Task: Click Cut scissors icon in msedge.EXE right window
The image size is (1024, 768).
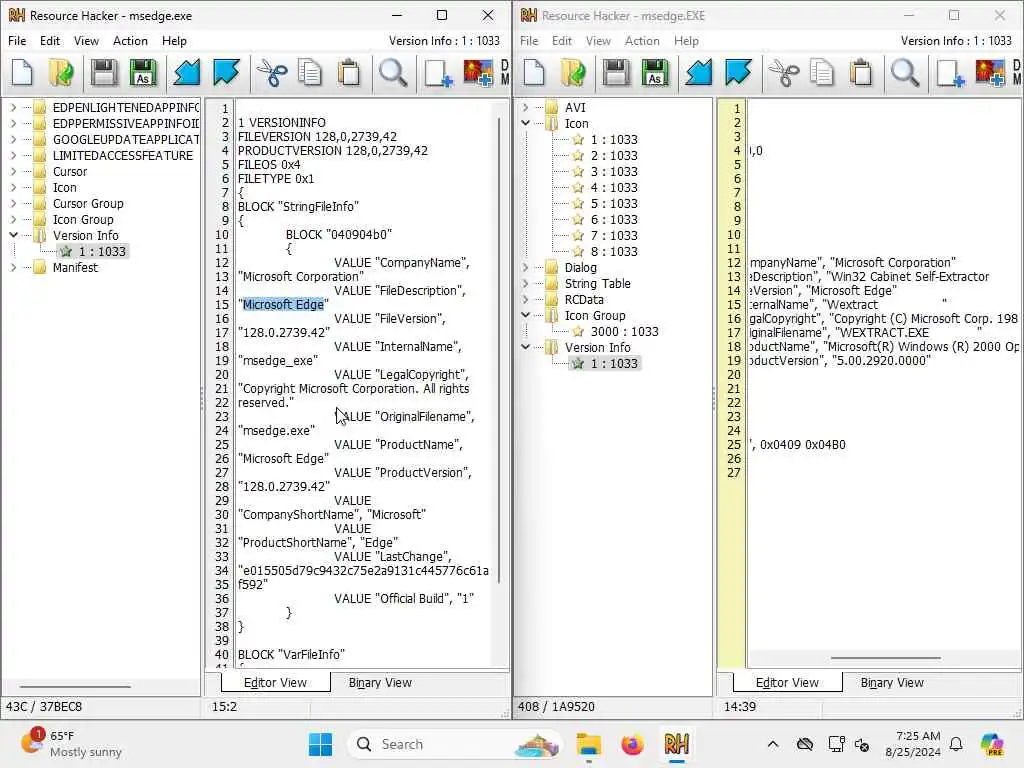Action: [784, 72]
